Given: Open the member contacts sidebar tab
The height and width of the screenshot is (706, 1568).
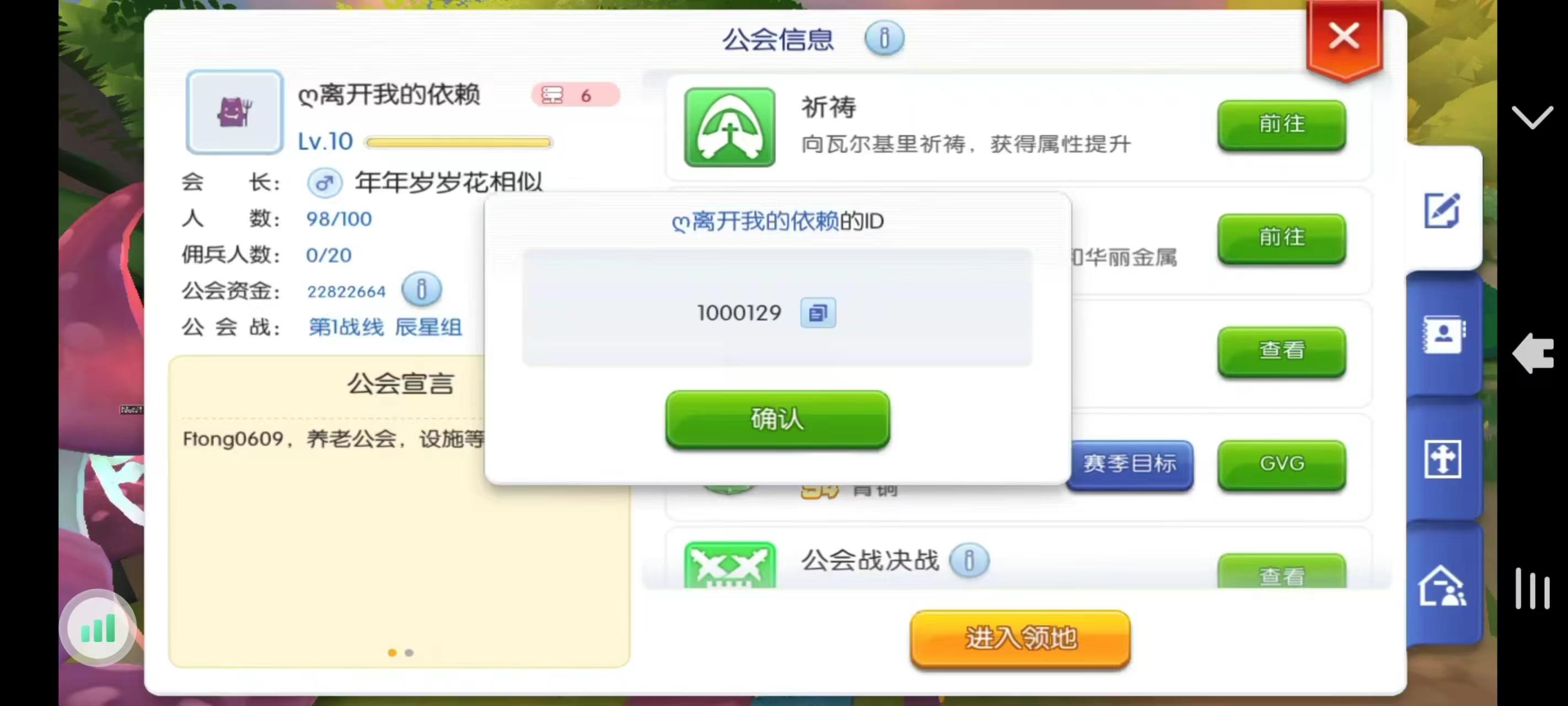Looking at the screenshot, I should [1443, 334].
